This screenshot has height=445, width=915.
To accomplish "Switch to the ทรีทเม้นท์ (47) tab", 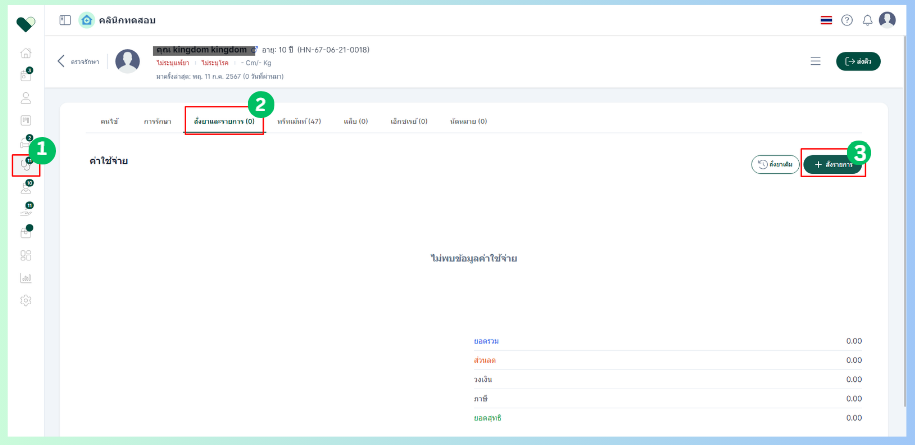I will point(299,121).
